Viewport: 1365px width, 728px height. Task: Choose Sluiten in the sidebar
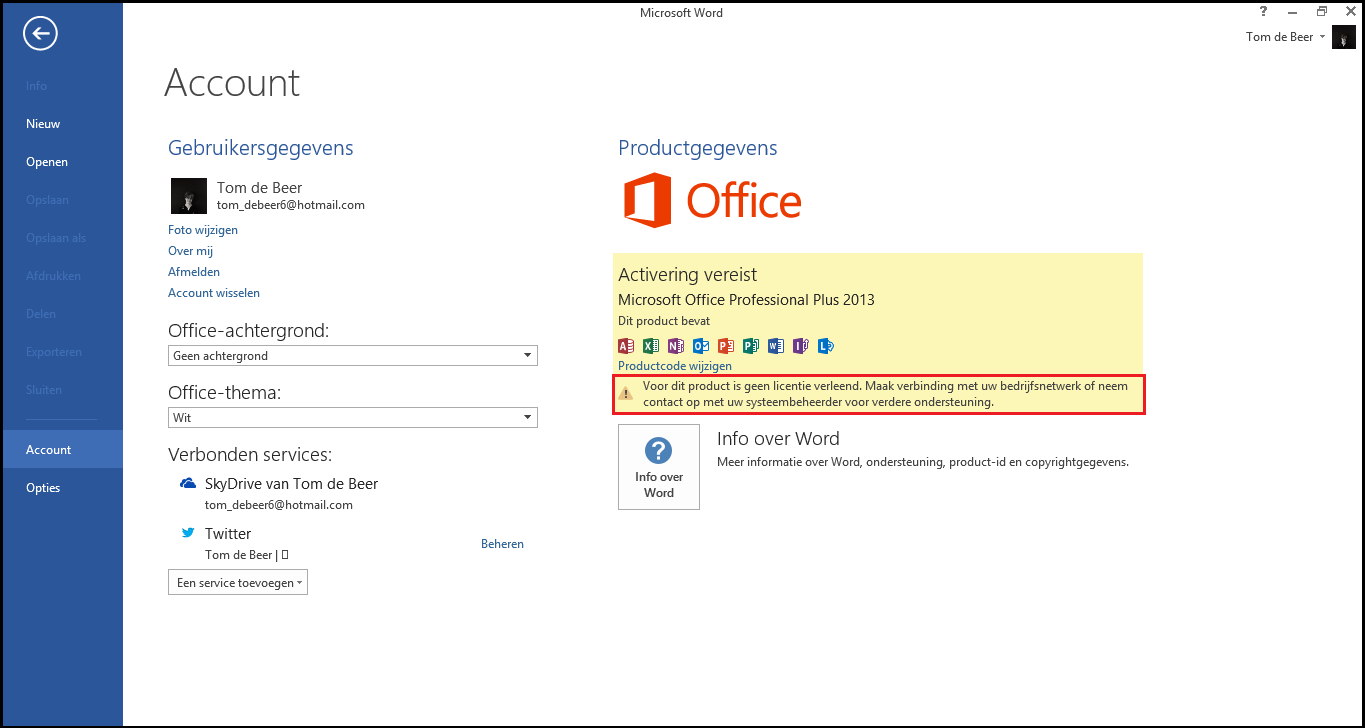click(x=61, y=390)
